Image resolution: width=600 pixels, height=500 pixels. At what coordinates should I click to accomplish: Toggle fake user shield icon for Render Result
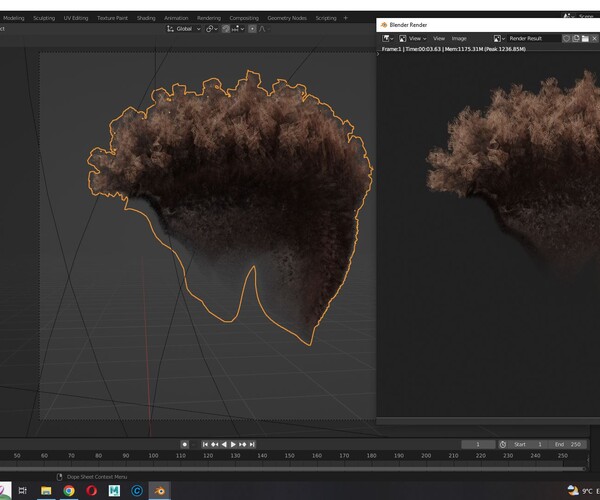[566, 38]
